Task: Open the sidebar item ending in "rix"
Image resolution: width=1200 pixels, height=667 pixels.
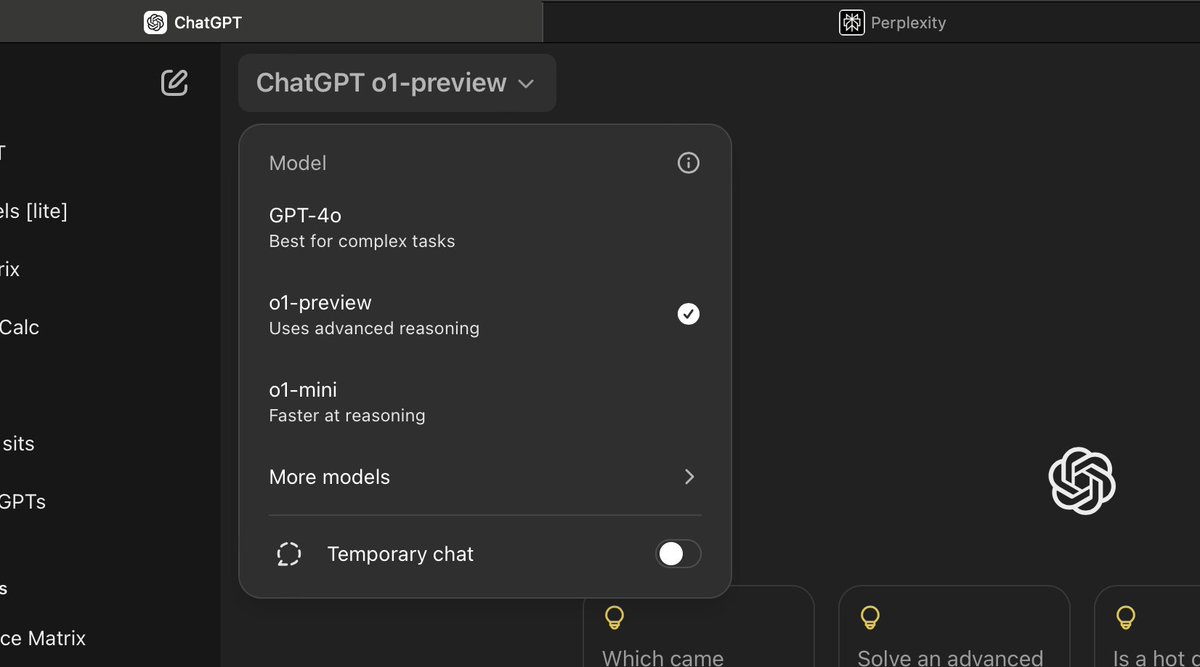Action: tap(10, 269)
